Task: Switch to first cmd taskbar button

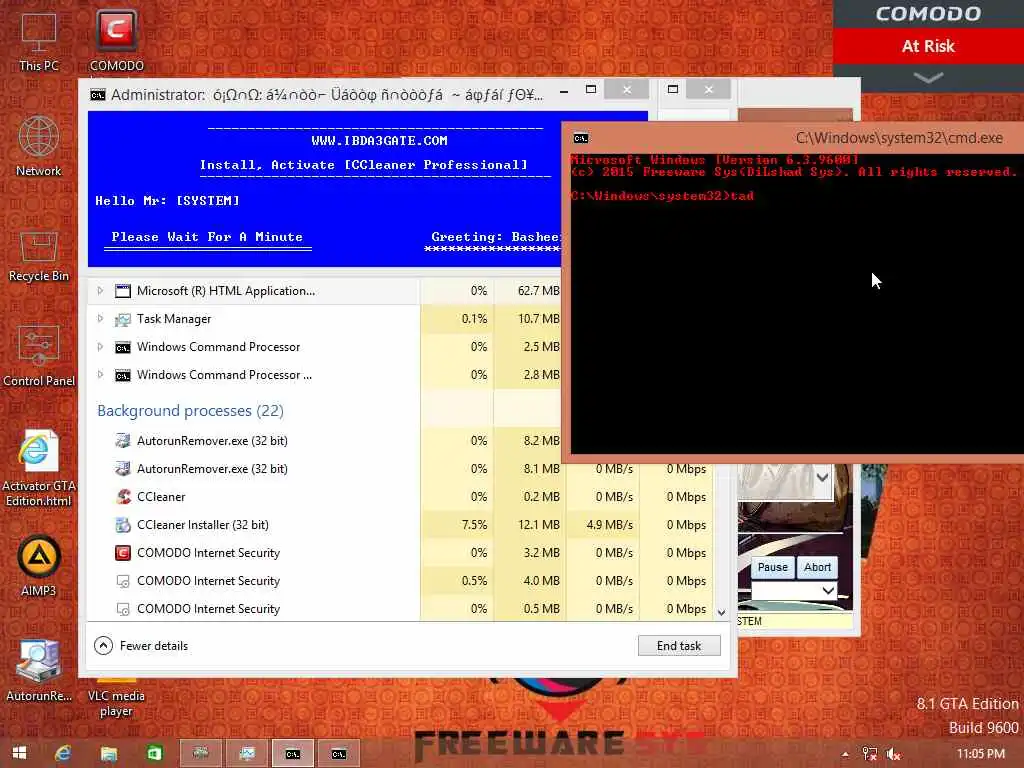Action: 293,754
